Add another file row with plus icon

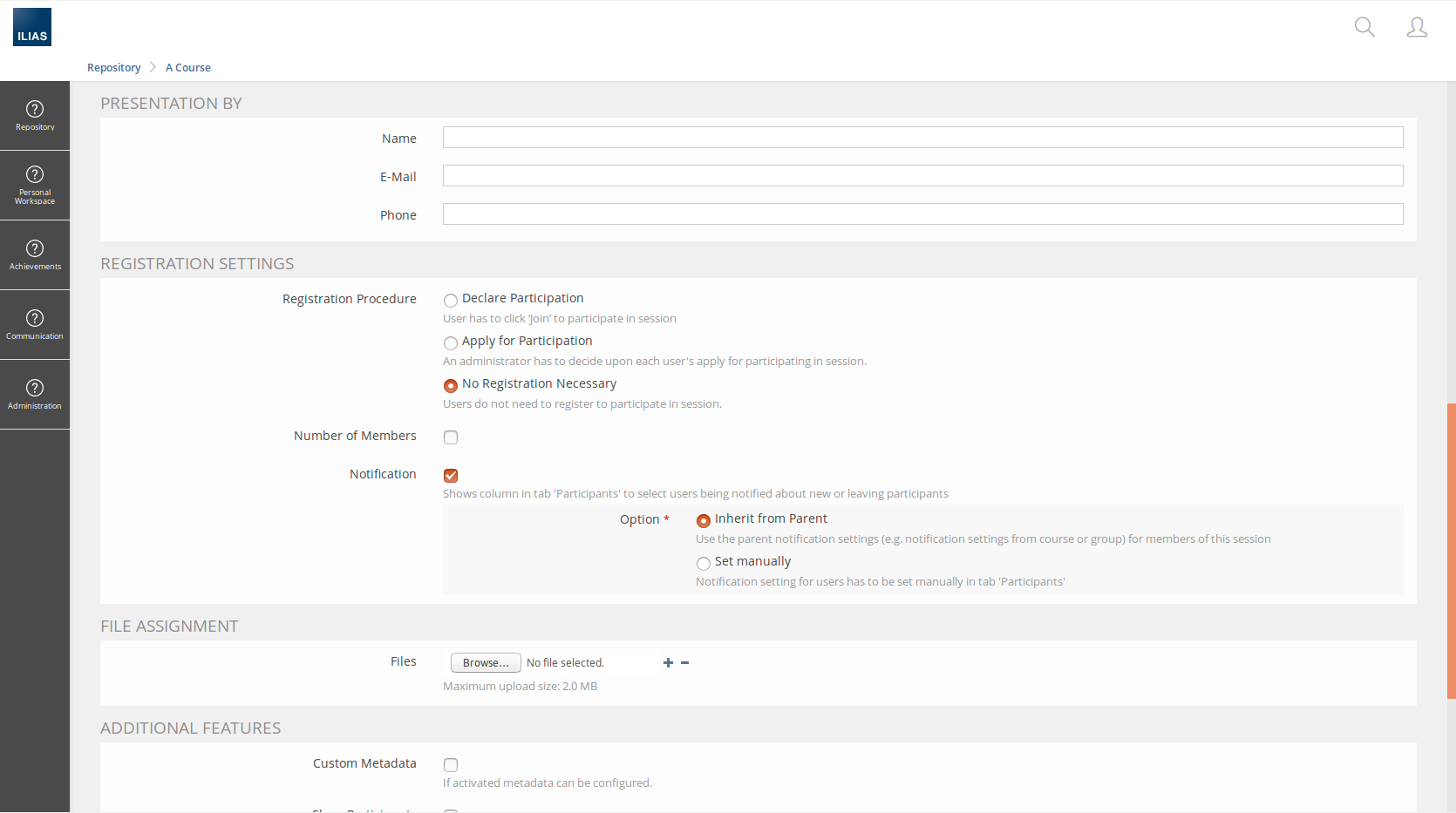668,663
